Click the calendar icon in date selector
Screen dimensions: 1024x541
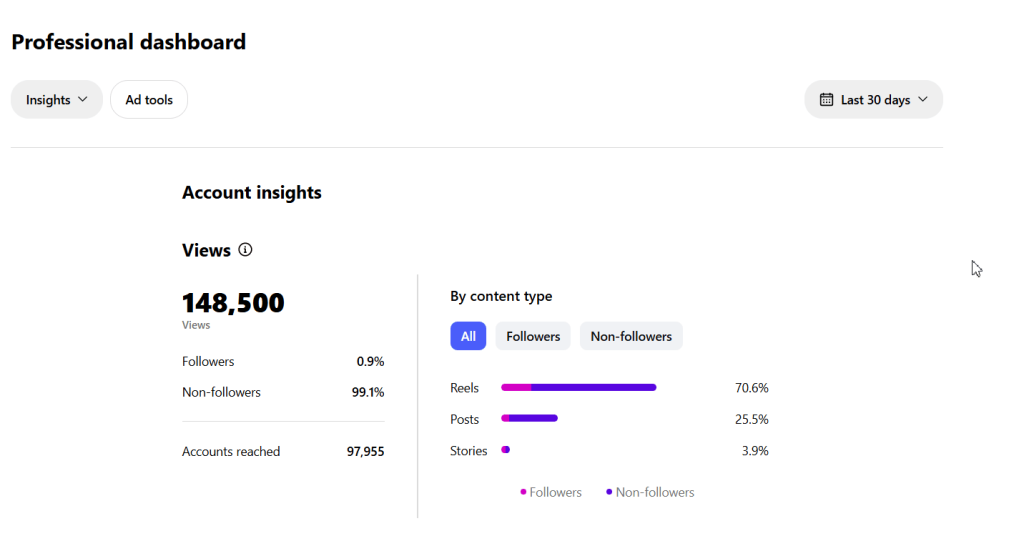point(826,100)
